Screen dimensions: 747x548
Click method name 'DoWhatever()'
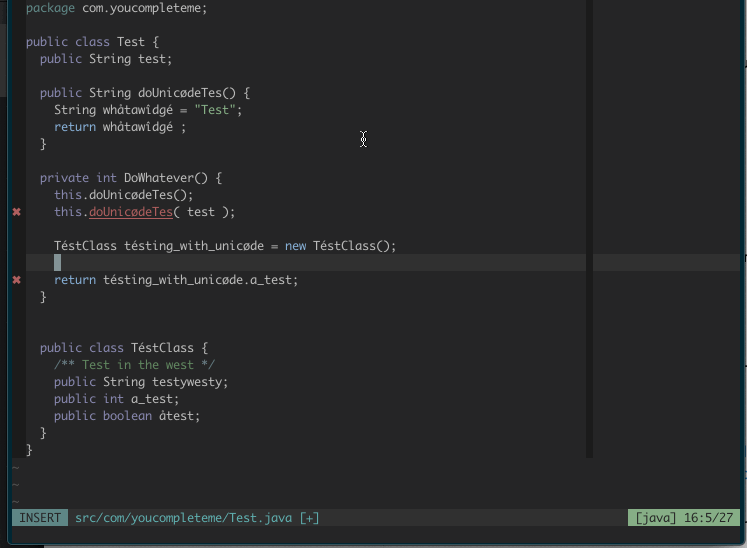pos(166,178)
